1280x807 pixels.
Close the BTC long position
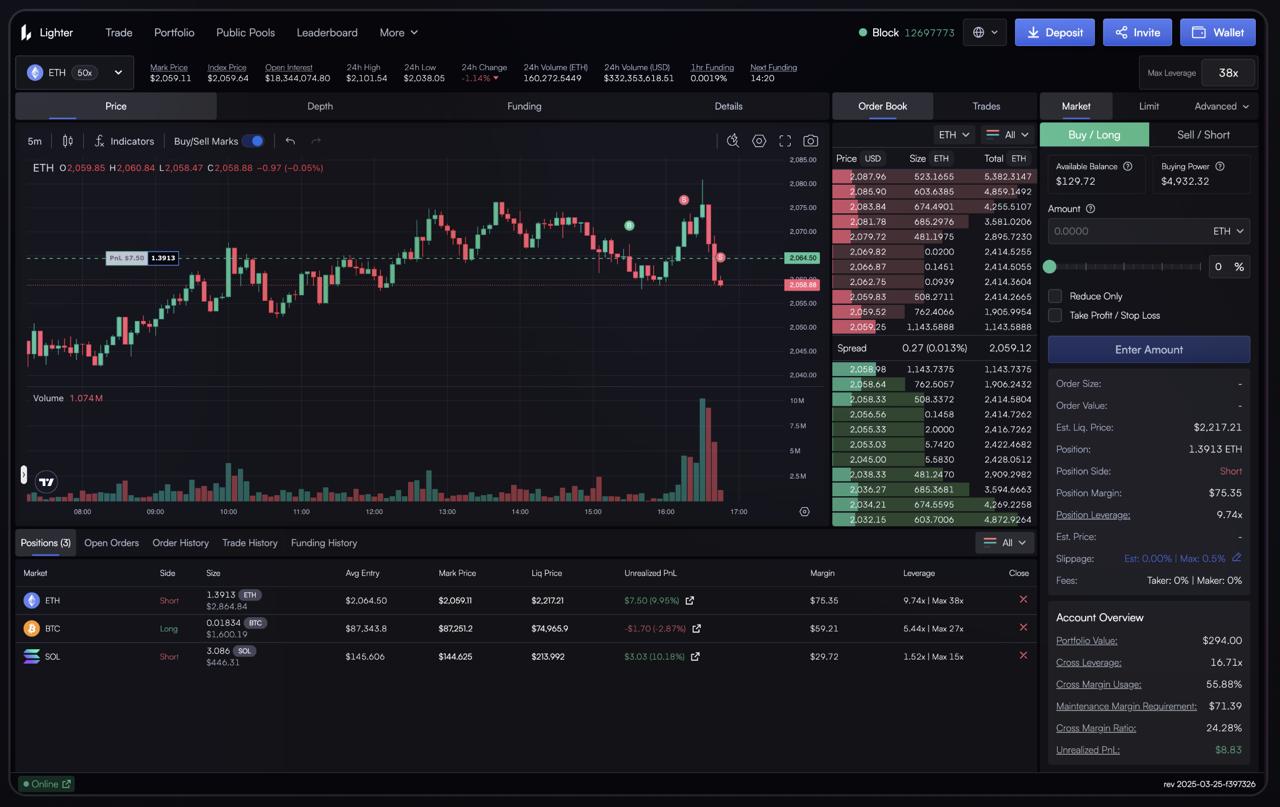[1023, 628]
